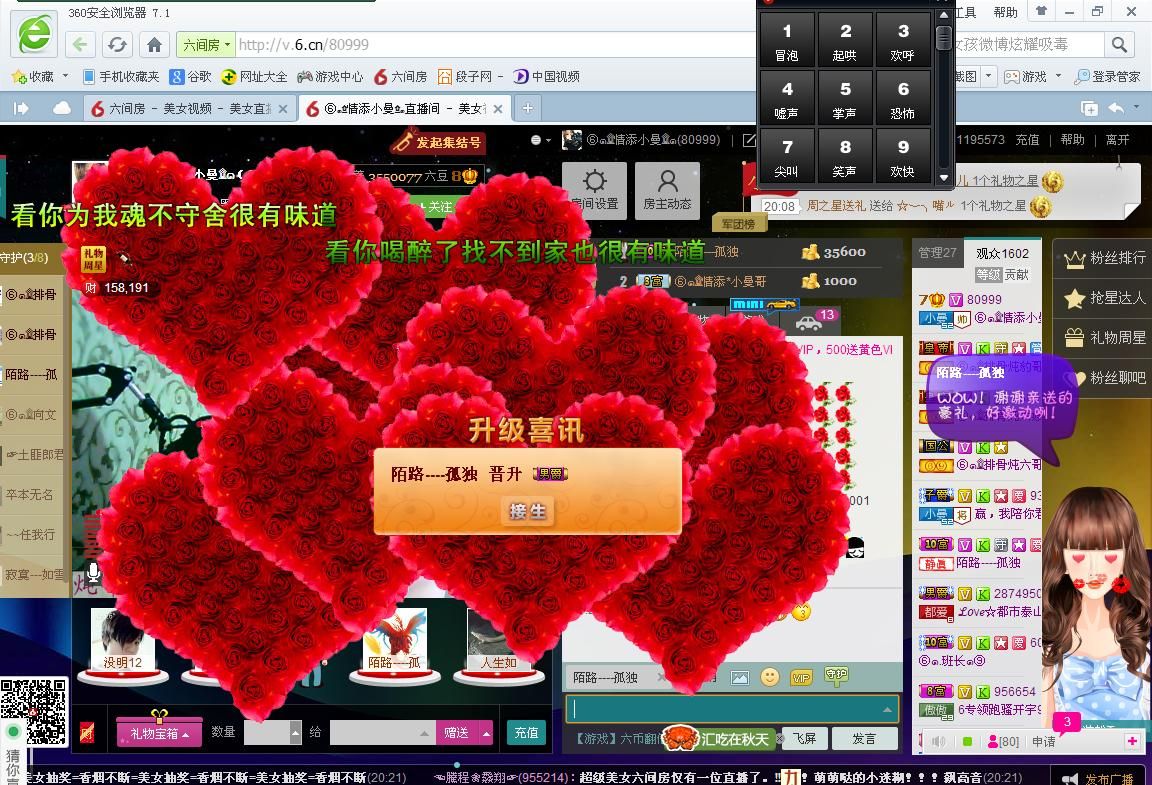This screenshot has width=1152, height=785.
Task: Click the car icon with badge 13
Action: point(808,322)
